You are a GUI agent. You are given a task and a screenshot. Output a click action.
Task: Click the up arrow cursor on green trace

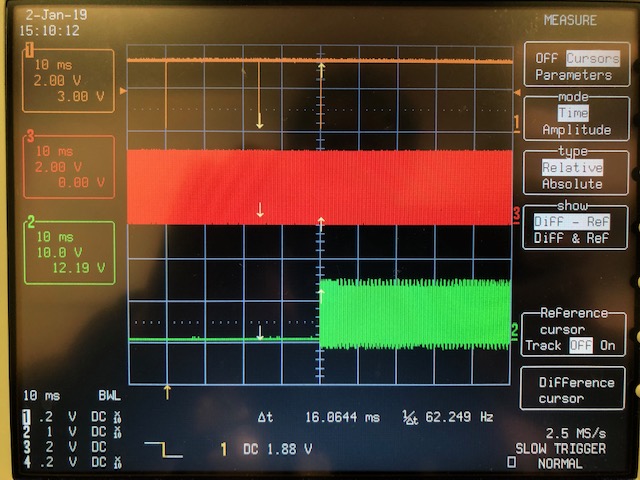[321, 296]
